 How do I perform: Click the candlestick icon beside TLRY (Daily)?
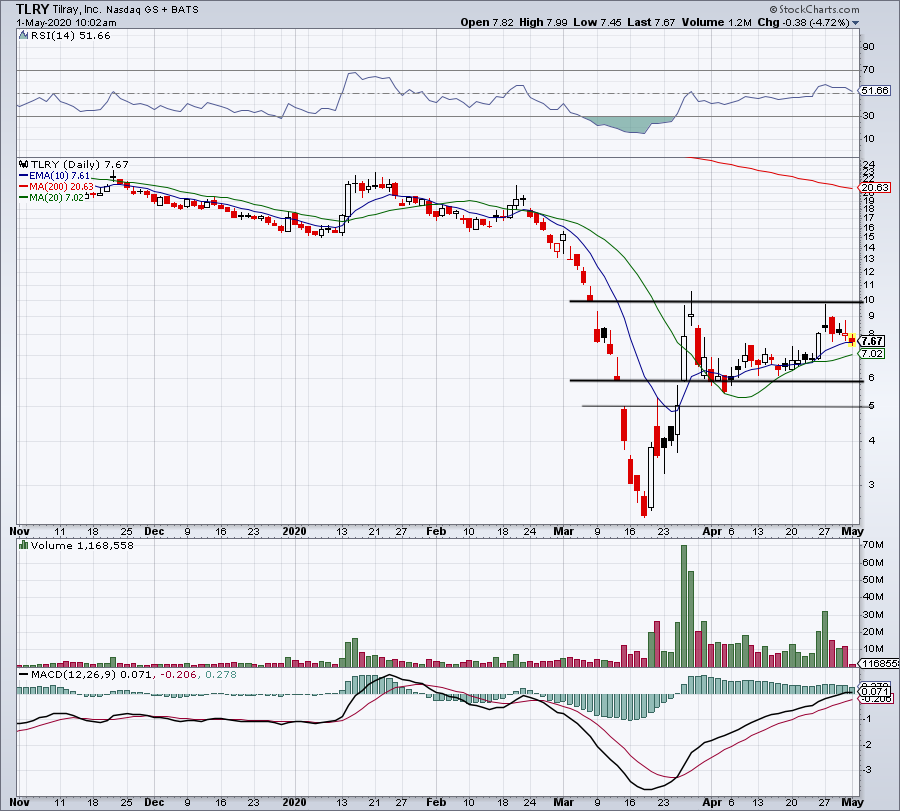(24, 164)
